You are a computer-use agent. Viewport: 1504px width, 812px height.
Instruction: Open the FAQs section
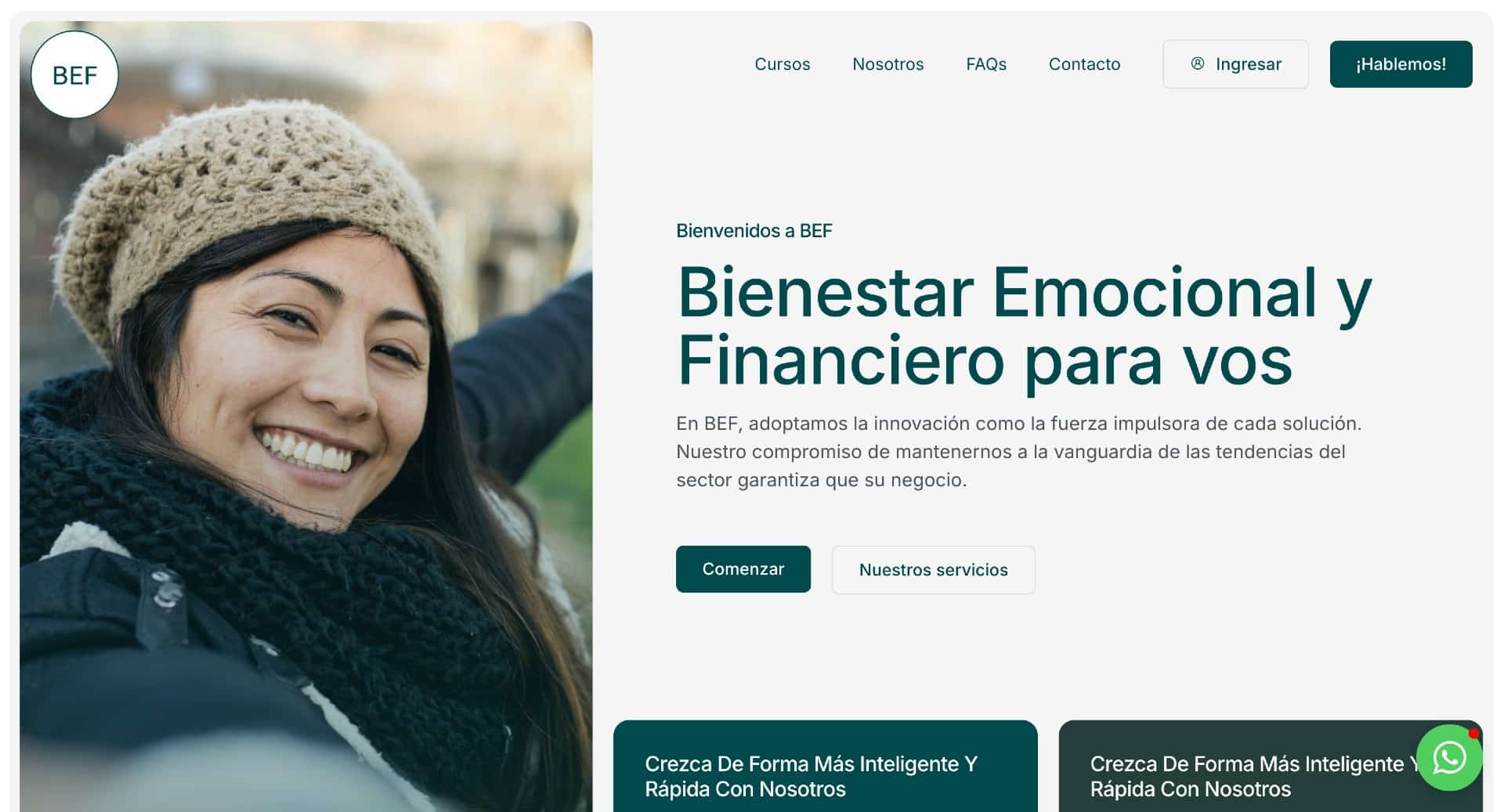point(986,64)
